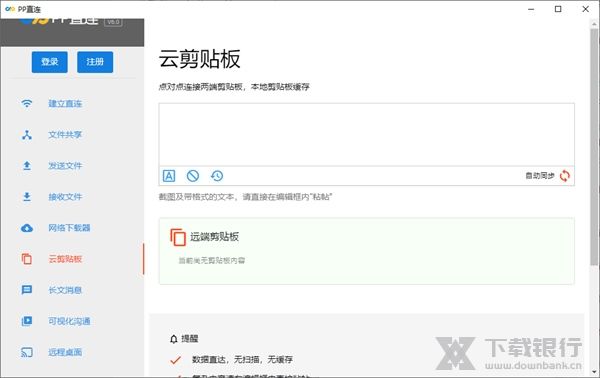
Task: Click the video icon beside 可视化沟通
Action: tap(27, 321)
